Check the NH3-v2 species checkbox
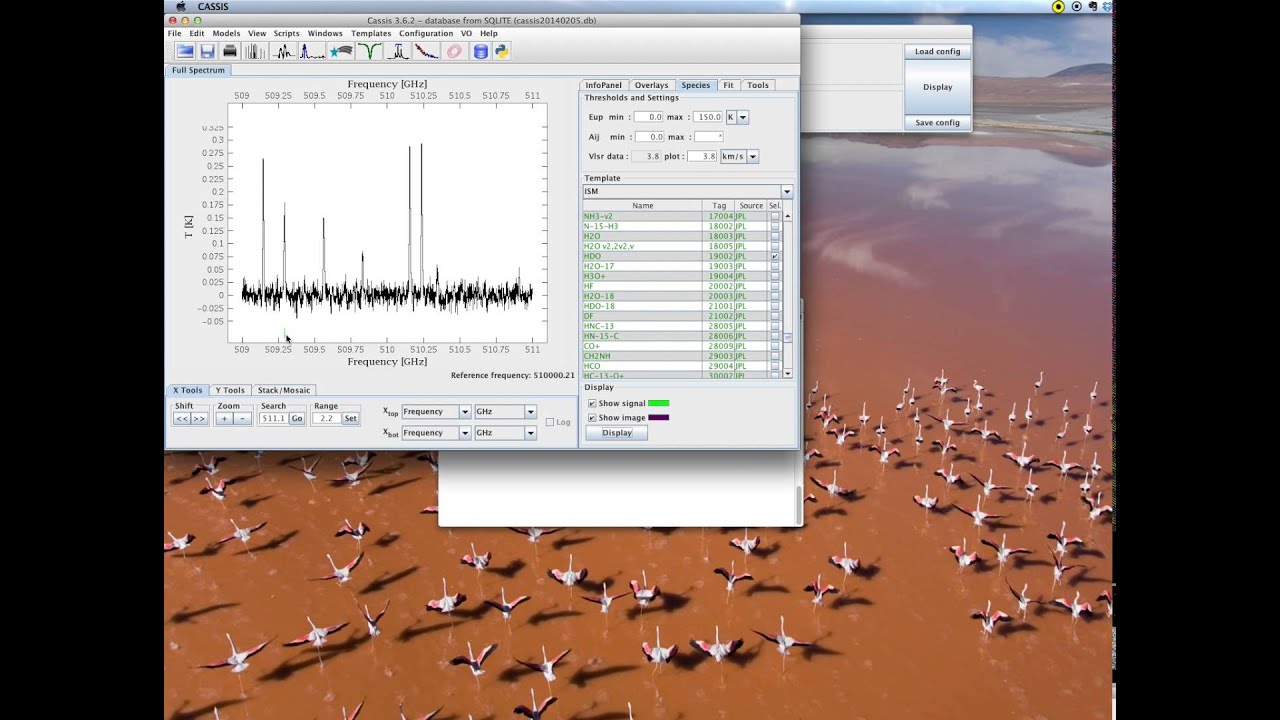This screenshot has width=1280, height=720. 775,216
